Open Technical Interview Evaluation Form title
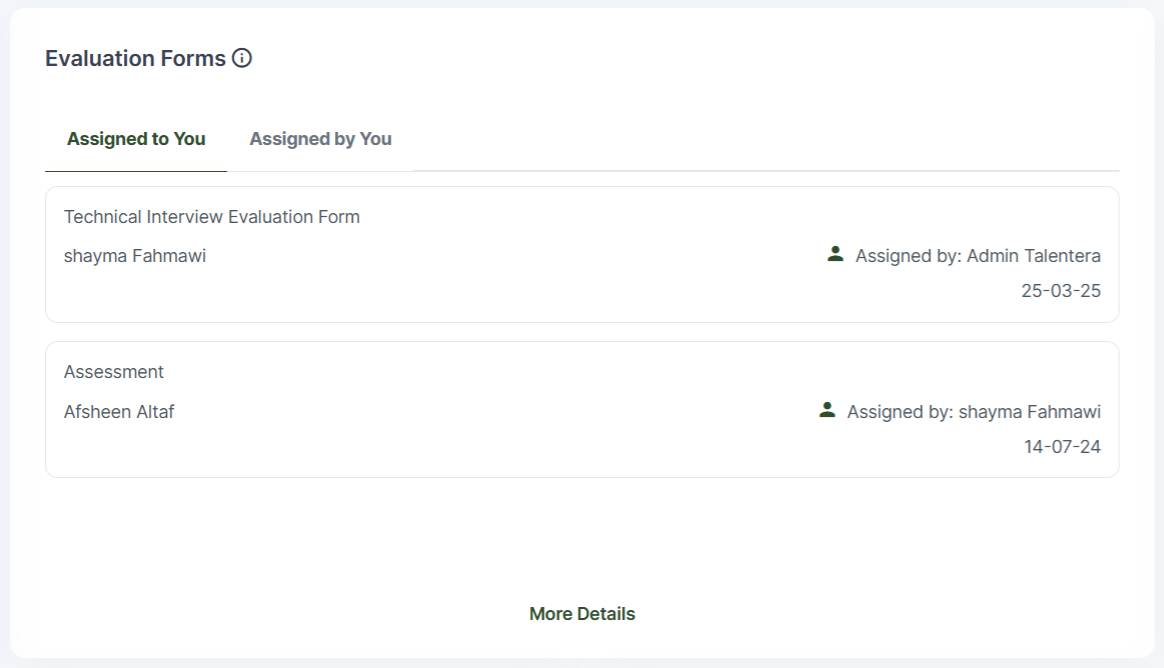 (212, 217)
